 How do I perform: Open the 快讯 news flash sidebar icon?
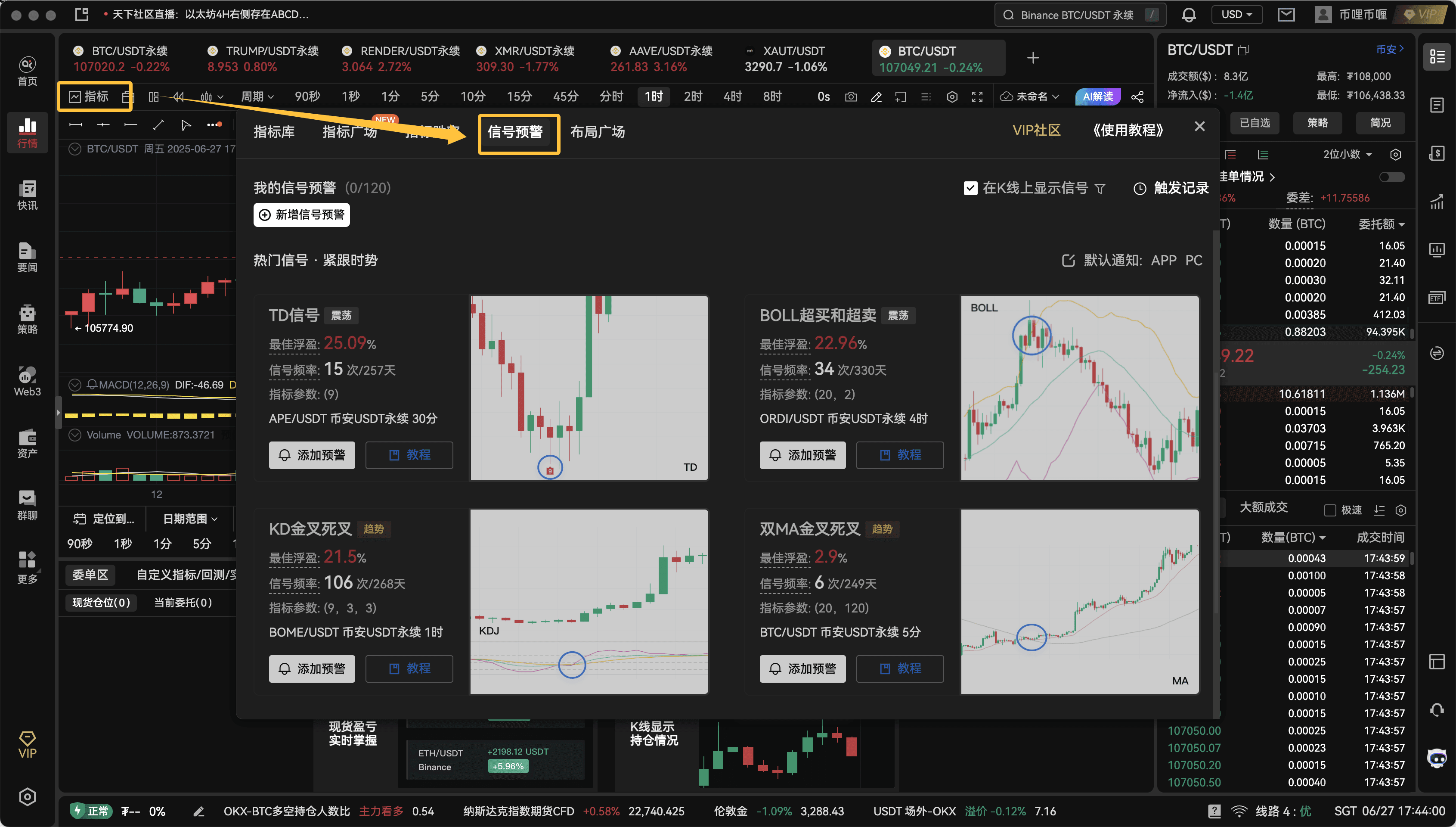pyautogui.click(x=27, y=195)
